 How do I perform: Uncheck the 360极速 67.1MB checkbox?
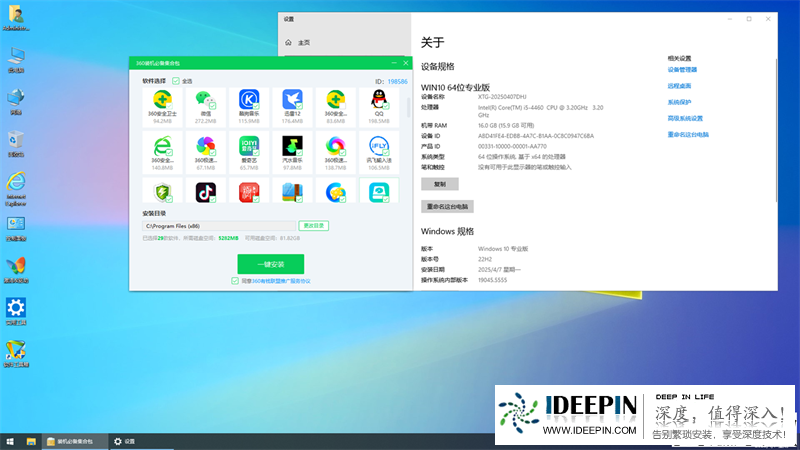(x=212, y=152)
